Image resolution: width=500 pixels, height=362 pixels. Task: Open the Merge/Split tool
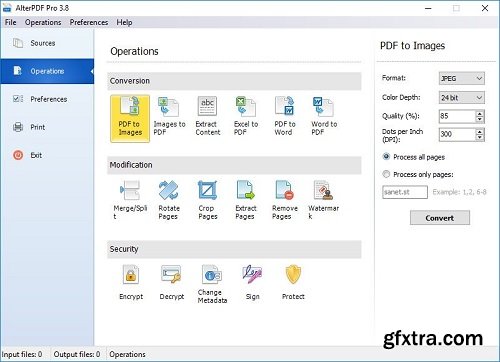(130, 200)
